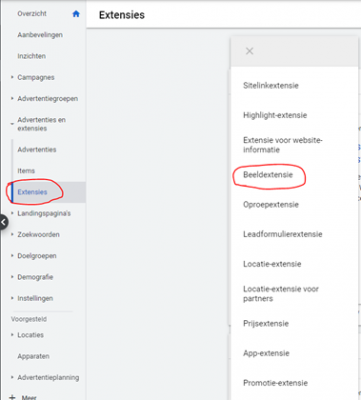Image resolution: width=361 pixels, height=400 pixels.
Task: Collapse the Advertenties en extensies section arrow
Action: [x=12, y=124]
